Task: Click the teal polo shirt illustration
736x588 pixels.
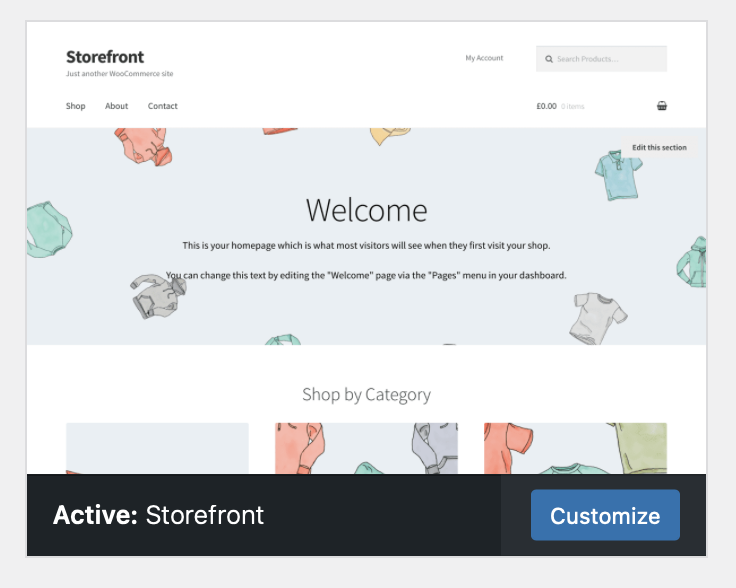Action: 613,173
